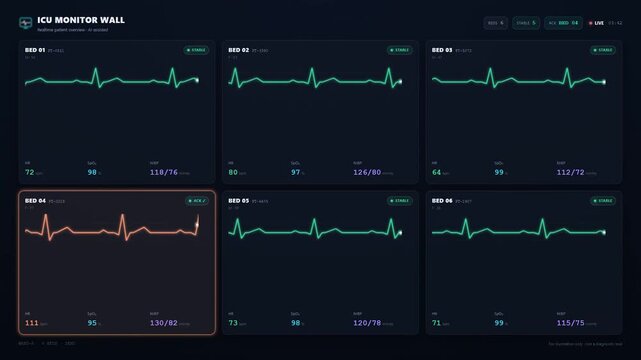
Task: Click the ICU Monitor Wall logo icon
Action: tap(25, 23)
